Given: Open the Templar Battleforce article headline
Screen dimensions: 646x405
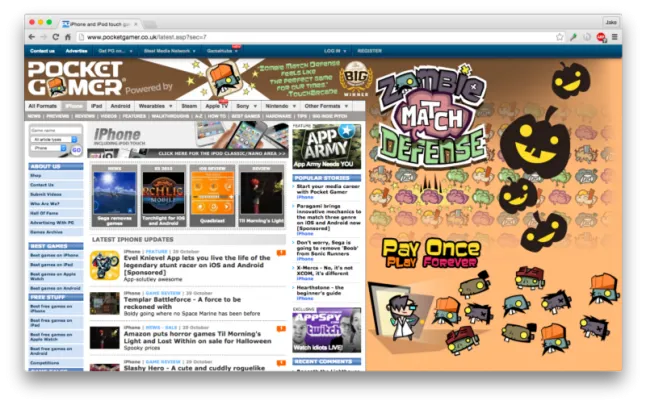Looking at the screenshot, I should [x=182, y=303].
